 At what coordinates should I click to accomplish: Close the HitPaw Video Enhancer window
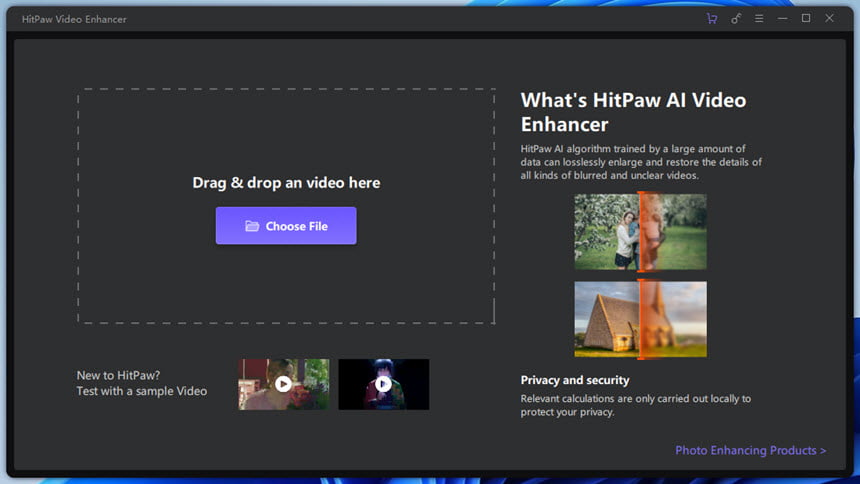click(829, 18)
